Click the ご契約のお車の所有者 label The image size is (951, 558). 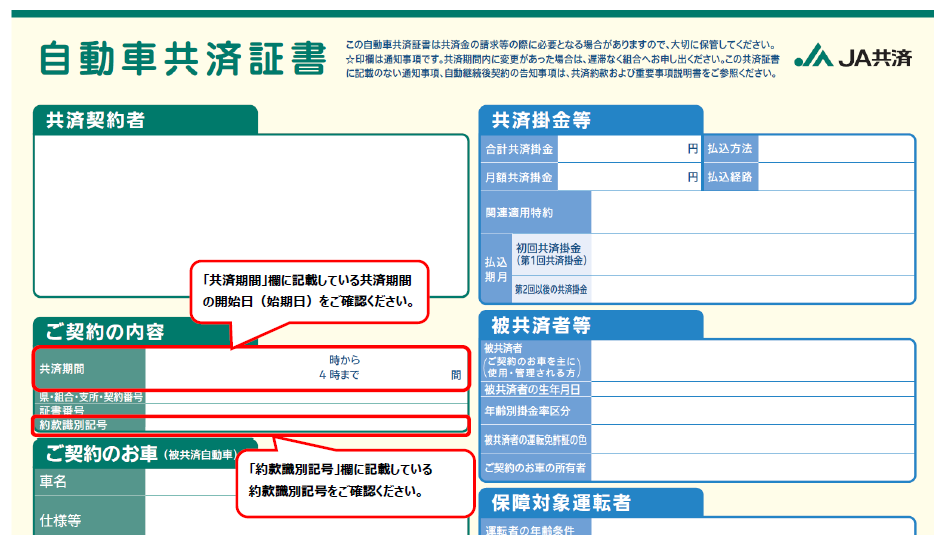tap(535, 468)
